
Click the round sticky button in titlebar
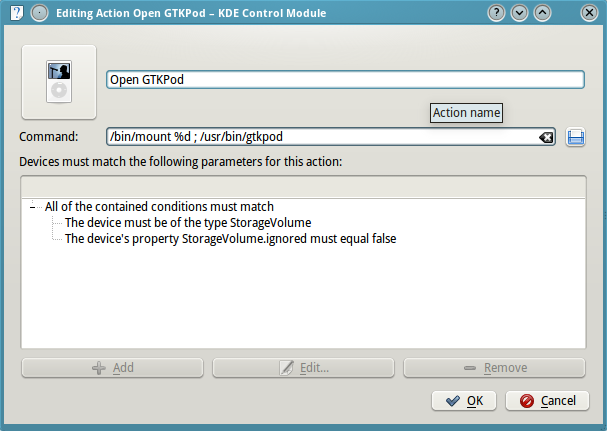point(39,13)
